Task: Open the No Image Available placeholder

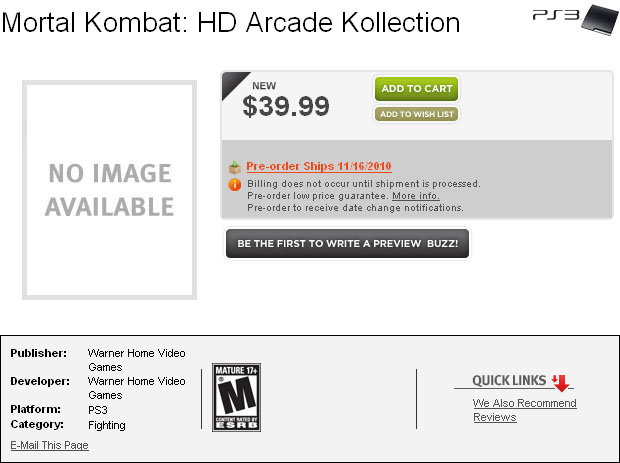Action: [x=110, y=190]
